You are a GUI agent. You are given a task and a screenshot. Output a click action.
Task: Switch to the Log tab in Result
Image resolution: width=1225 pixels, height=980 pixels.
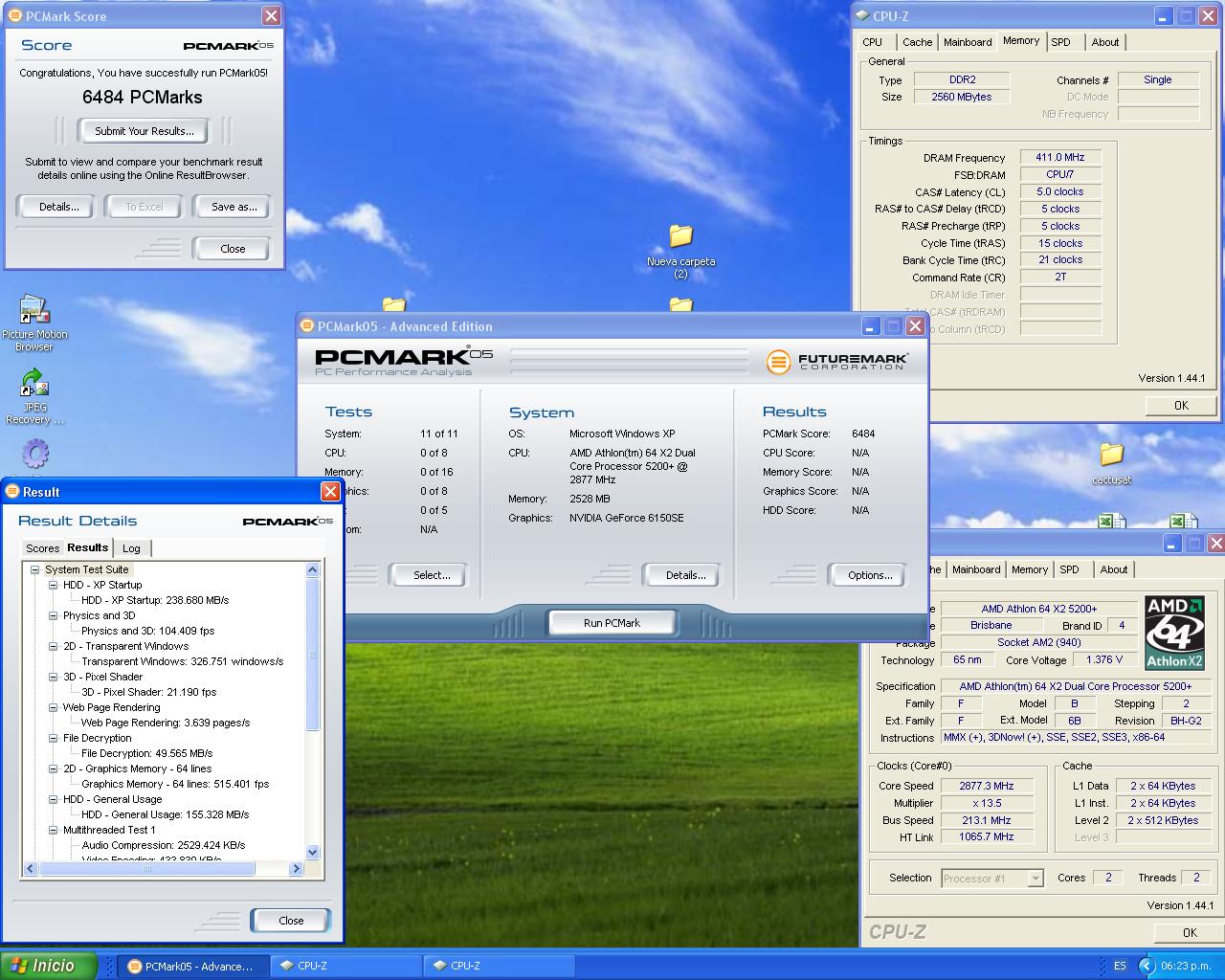coord(131,548)
